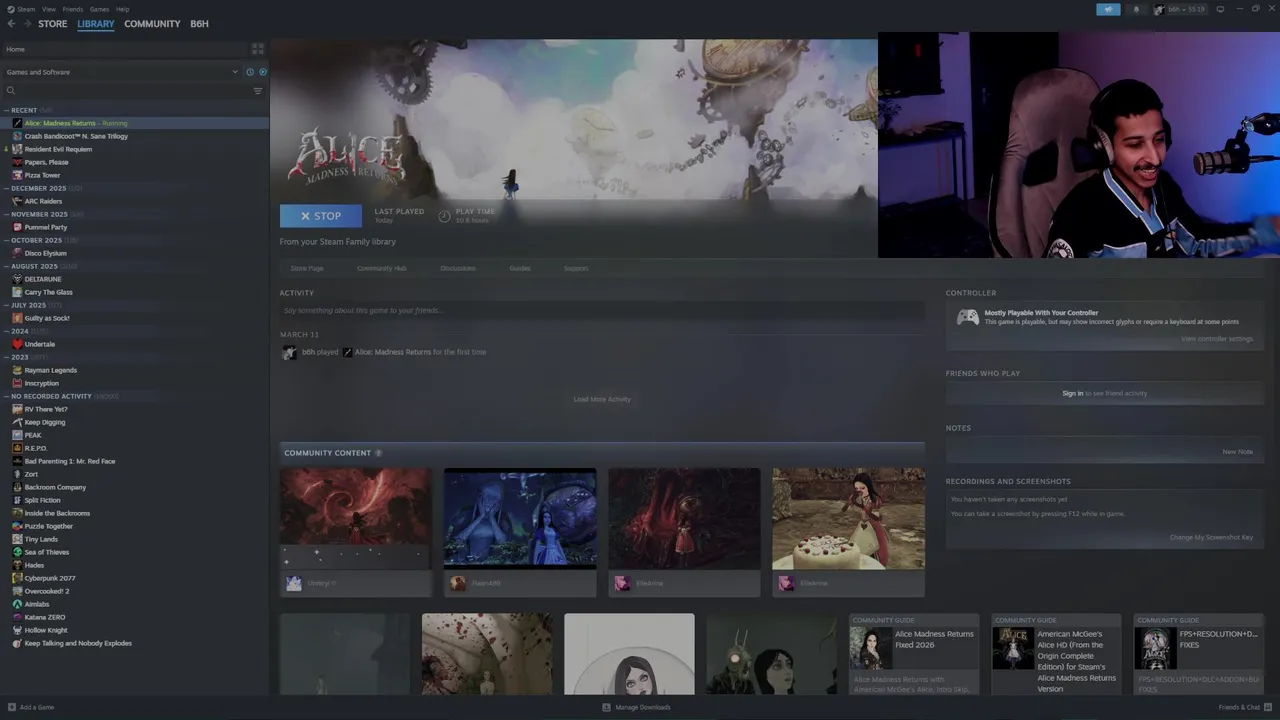Open Friends menu
The height and width of the screenshot is (720, 1280).
tap(73, 9)
